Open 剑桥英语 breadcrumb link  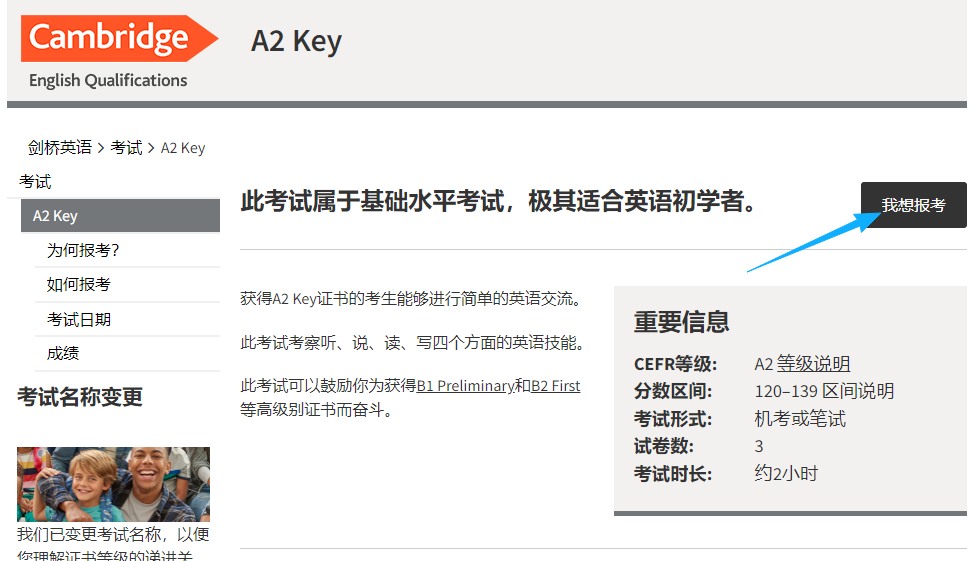tap(60, 148)
